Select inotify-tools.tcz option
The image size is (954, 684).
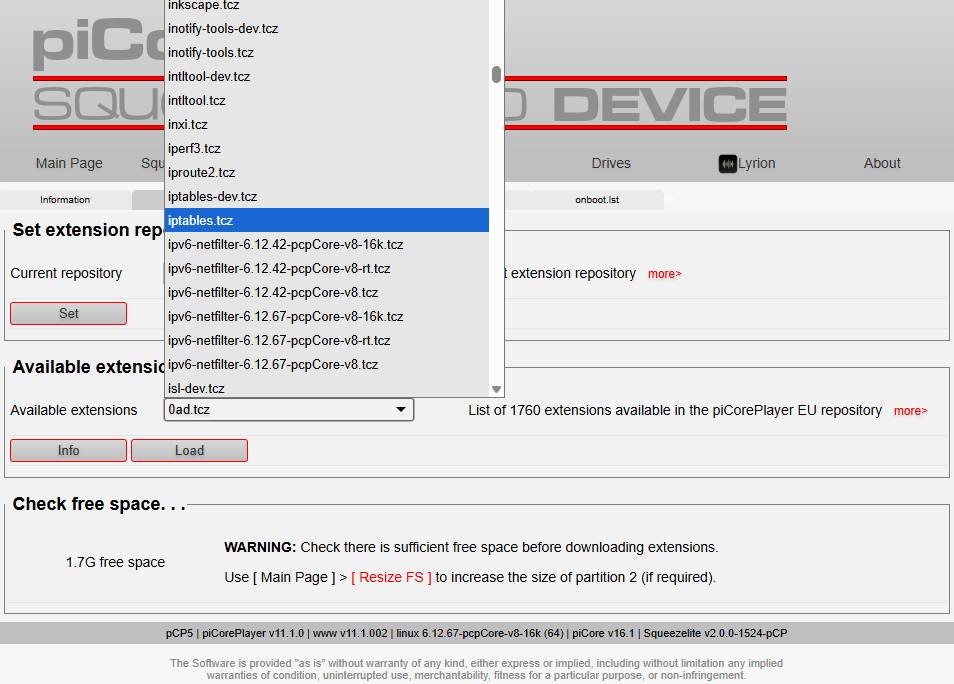327,52
